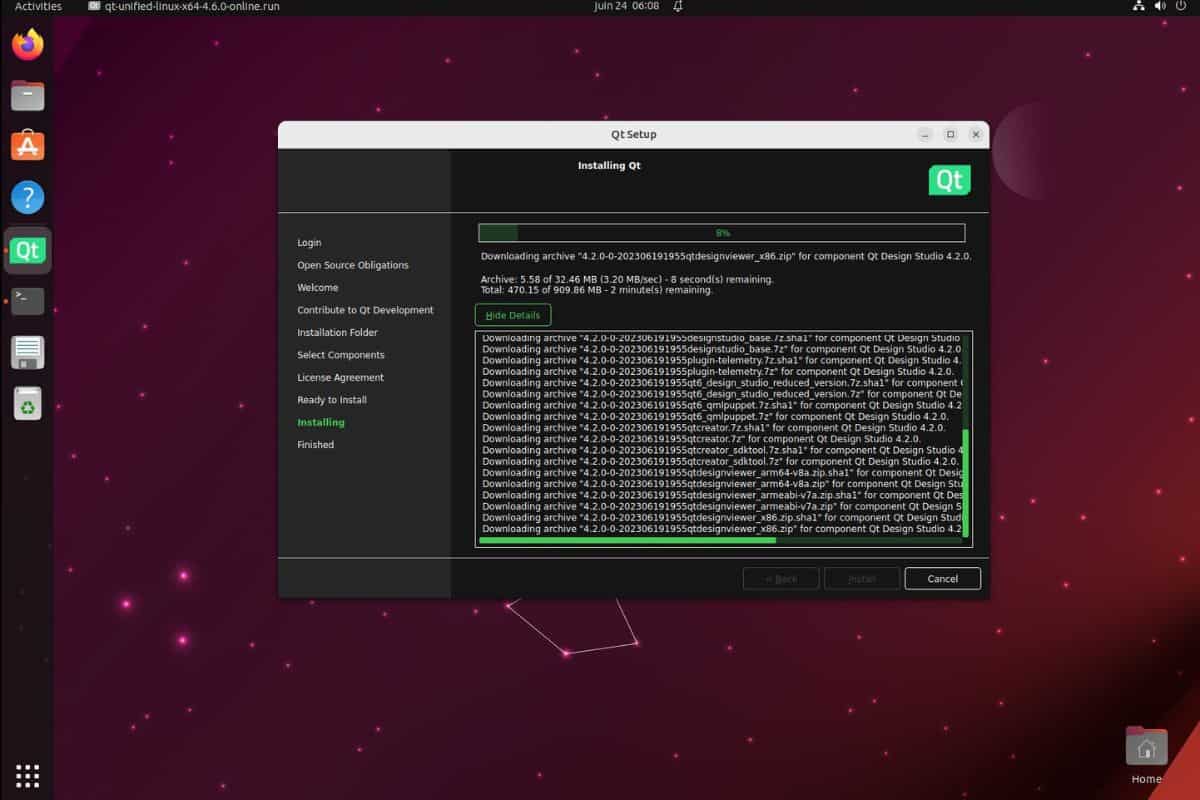Viewport: 1200px width, 800px height.
Task: Click log line for qtdesignviewer_arm64-v8a.zip.sha1
Action: pyautogui.click(x=720, y=473)
